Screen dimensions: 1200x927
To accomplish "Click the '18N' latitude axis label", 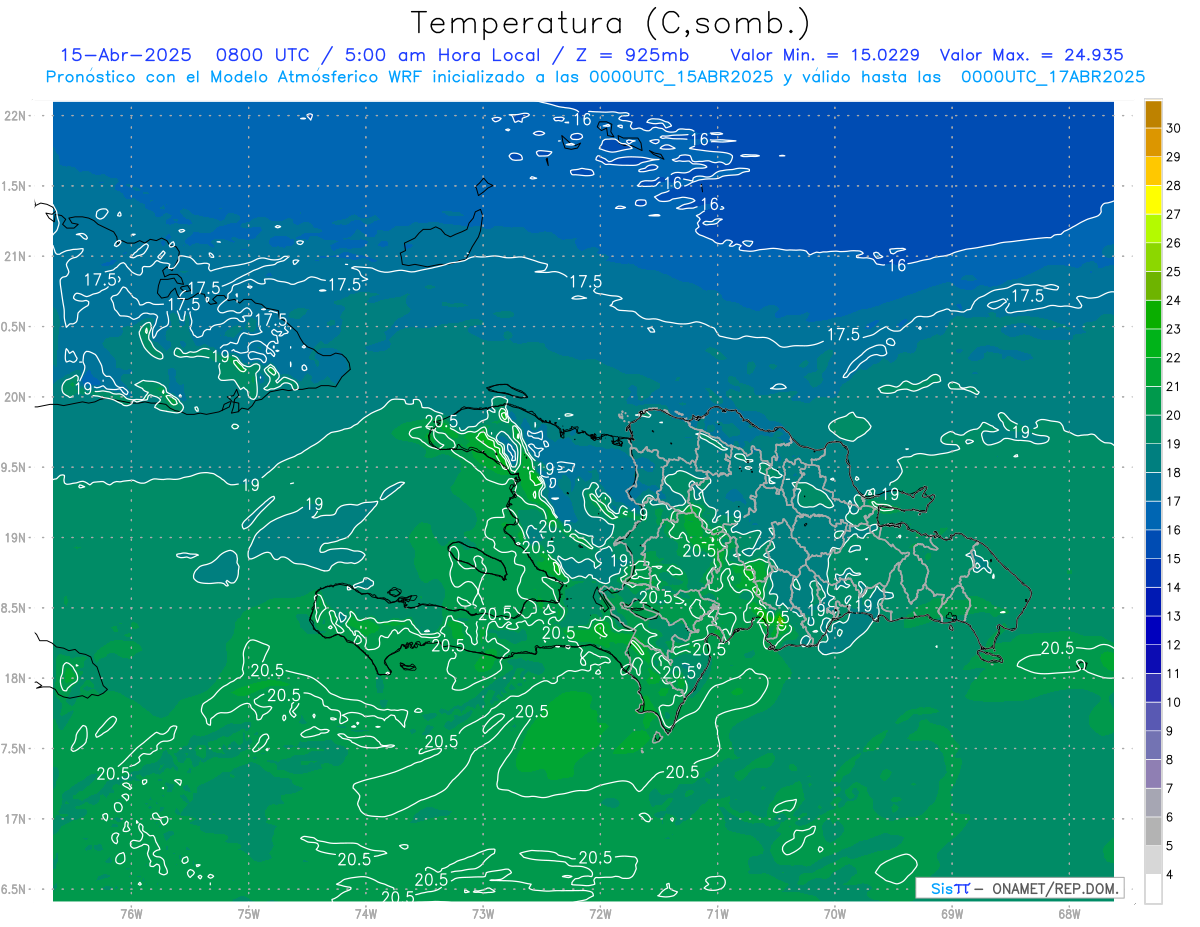I will pyautogui.click(x=16, y=678).
